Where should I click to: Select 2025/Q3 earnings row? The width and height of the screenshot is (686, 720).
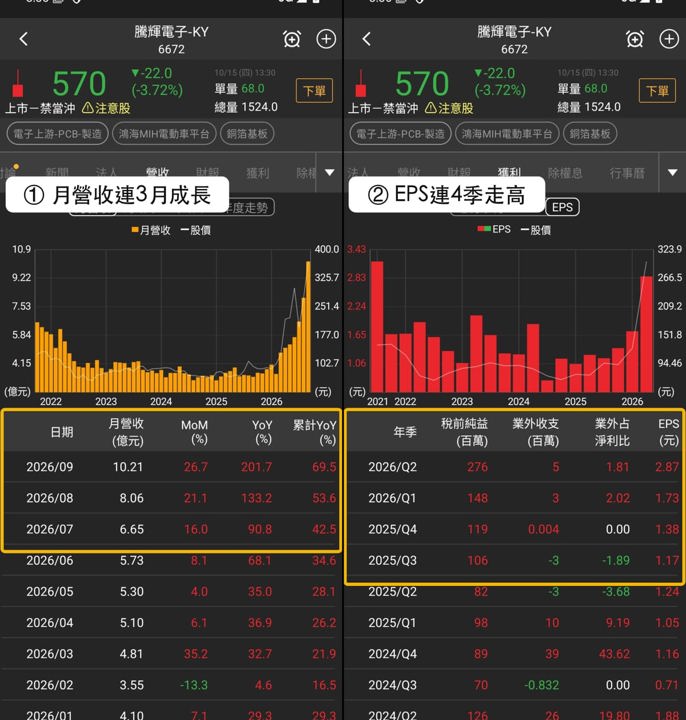(514, 560)
